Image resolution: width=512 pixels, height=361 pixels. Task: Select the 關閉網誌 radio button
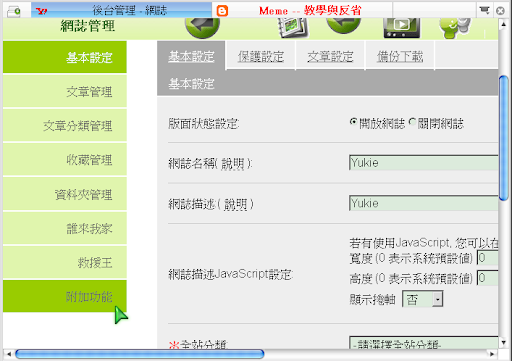click(412, 122)
